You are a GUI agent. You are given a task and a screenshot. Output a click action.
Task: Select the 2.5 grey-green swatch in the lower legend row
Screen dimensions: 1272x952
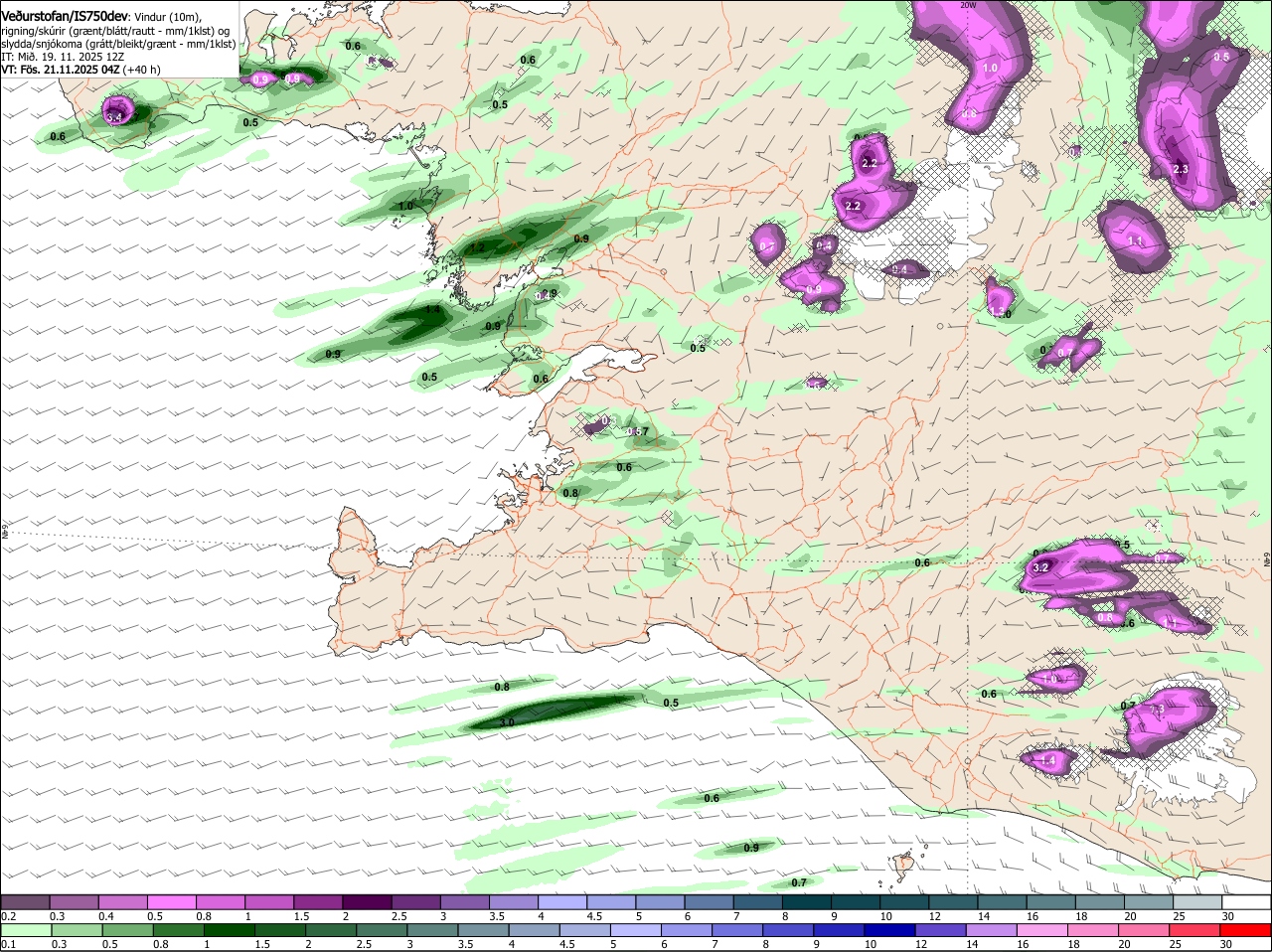382,930
